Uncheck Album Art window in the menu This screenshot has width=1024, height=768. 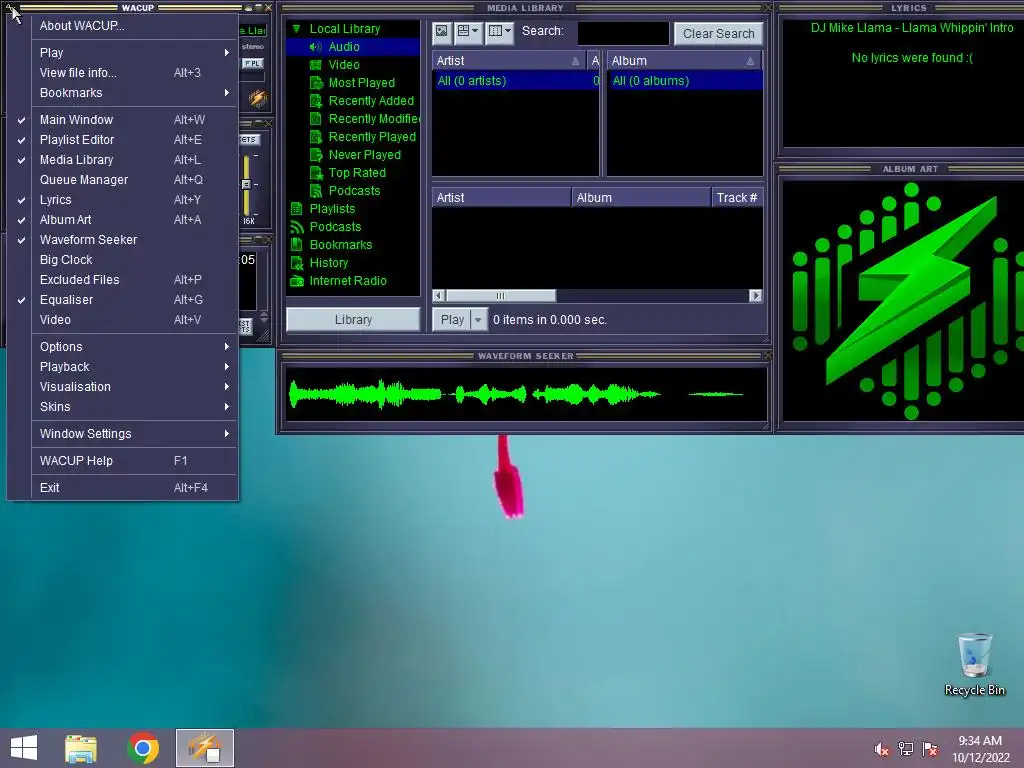122,220
